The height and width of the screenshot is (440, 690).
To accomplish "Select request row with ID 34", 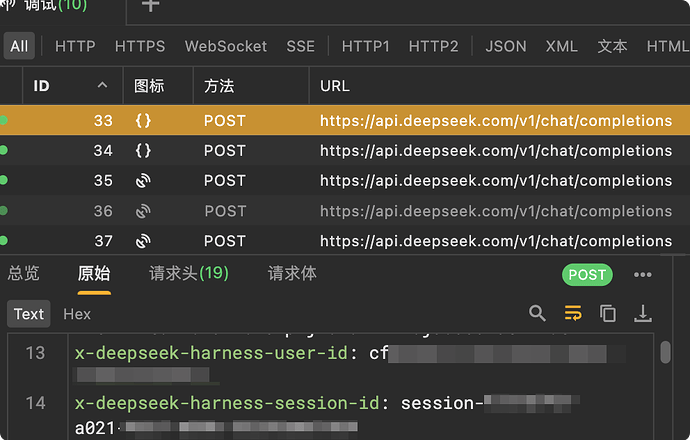I will [345, 150].
